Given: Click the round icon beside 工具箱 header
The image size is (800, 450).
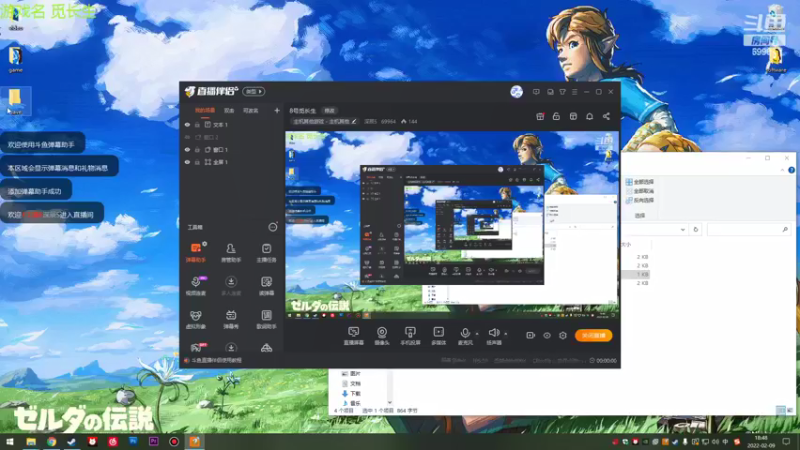Looking at the screenshot, I should tap(273, 227).
